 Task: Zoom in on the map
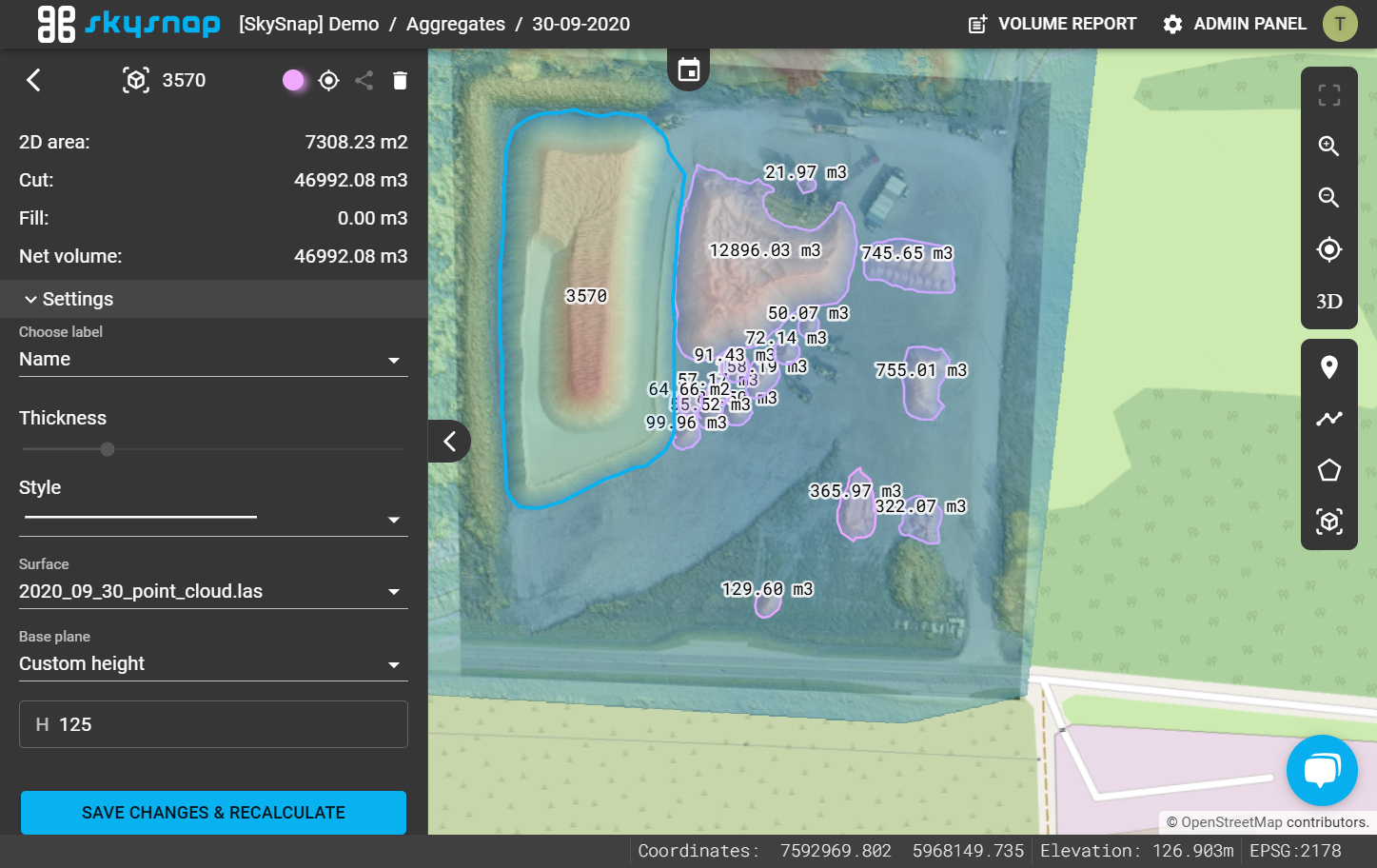tap(1329, 147)
